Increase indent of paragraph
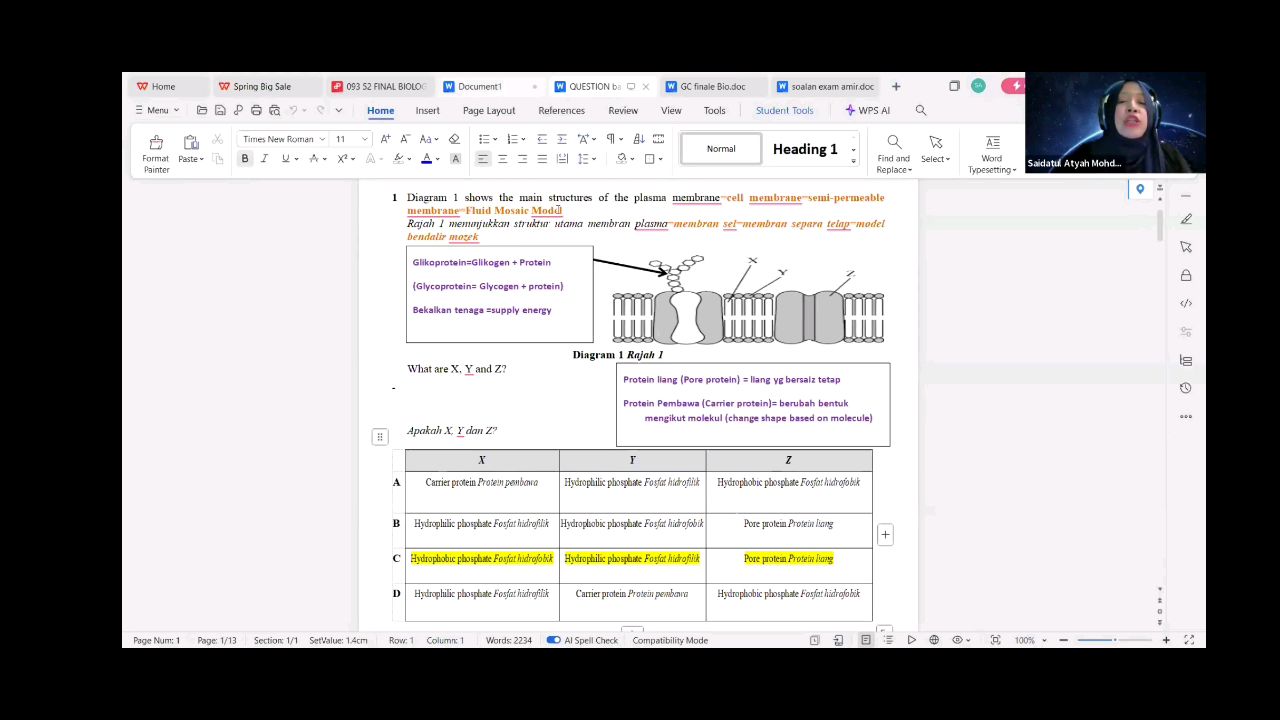Image resolution: width=1280 pixels, height=720 pixels. (561, 139)
